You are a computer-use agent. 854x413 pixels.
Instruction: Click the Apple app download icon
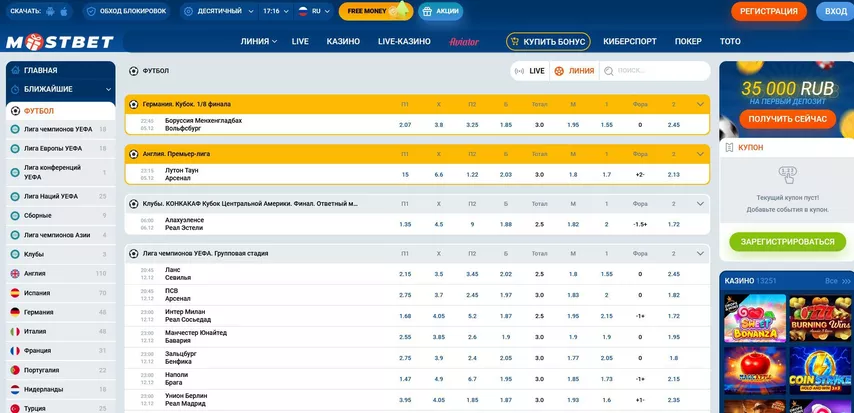coord(66,11)
